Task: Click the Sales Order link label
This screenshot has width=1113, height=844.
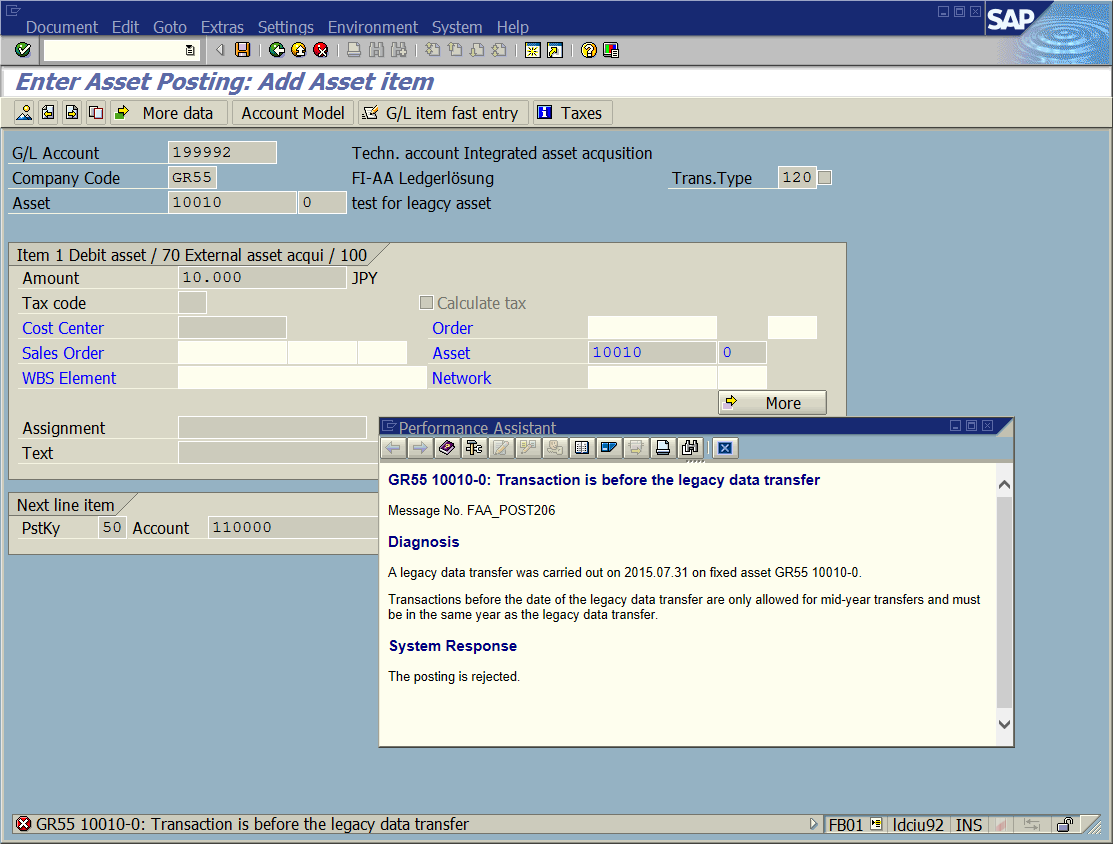Action: (62, 353)
